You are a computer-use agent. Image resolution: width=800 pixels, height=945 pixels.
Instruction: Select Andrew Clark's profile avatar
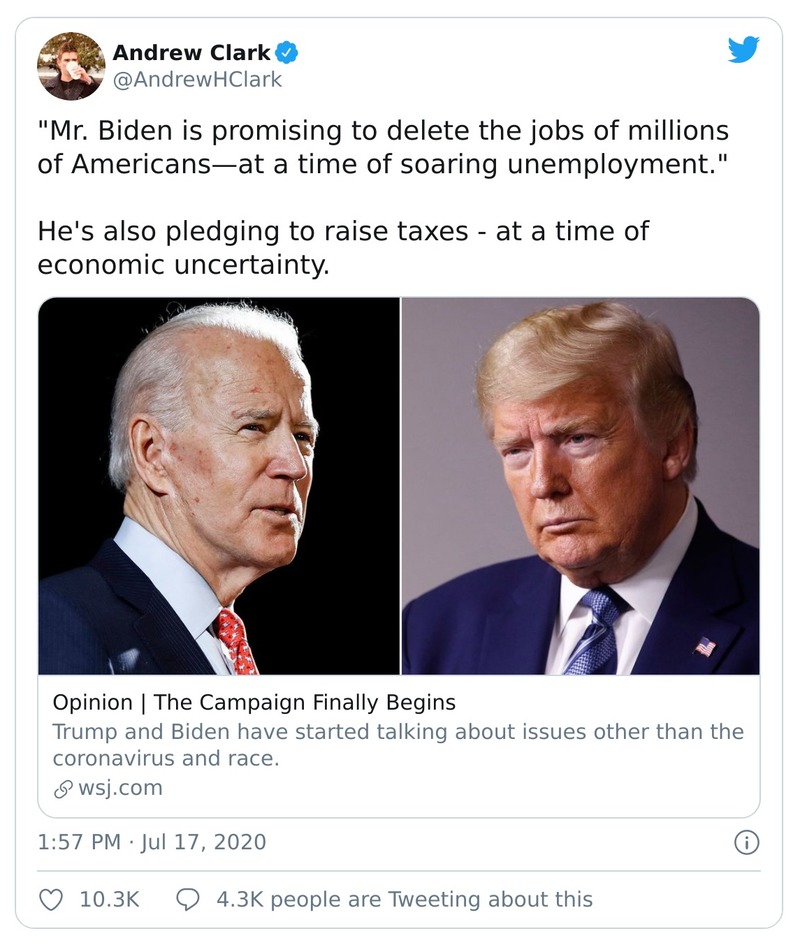pos(70,63)
